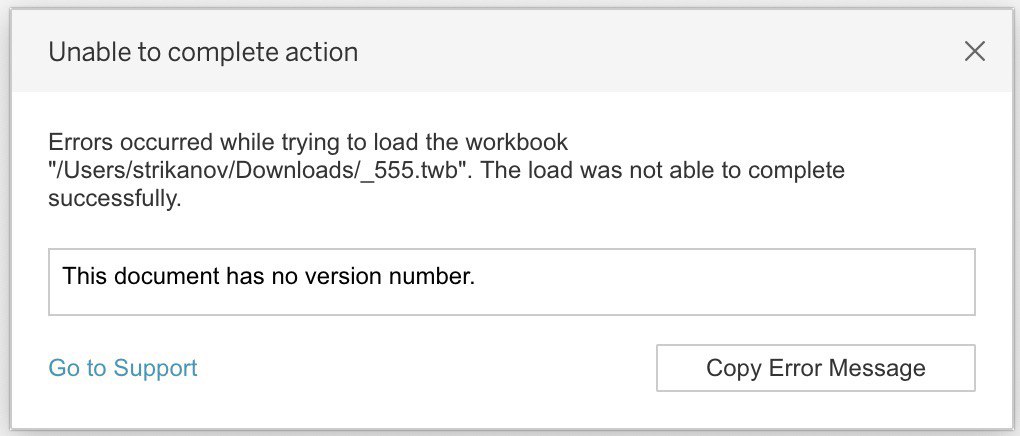The width and height of the screenshot is (1020, 436).
Task: Click the "_555.twb" filename in the message
Action: (x=422, y=171)
